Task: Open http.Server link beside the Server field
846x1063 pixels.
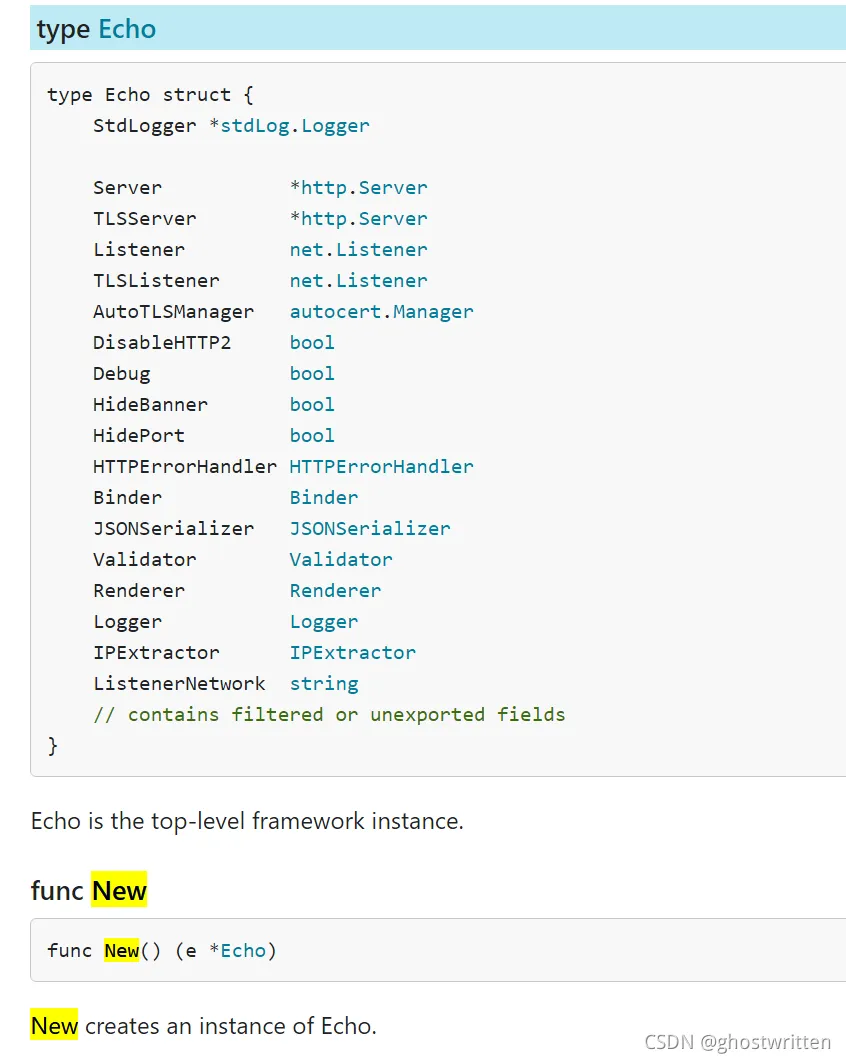Action: coord(364,187)
